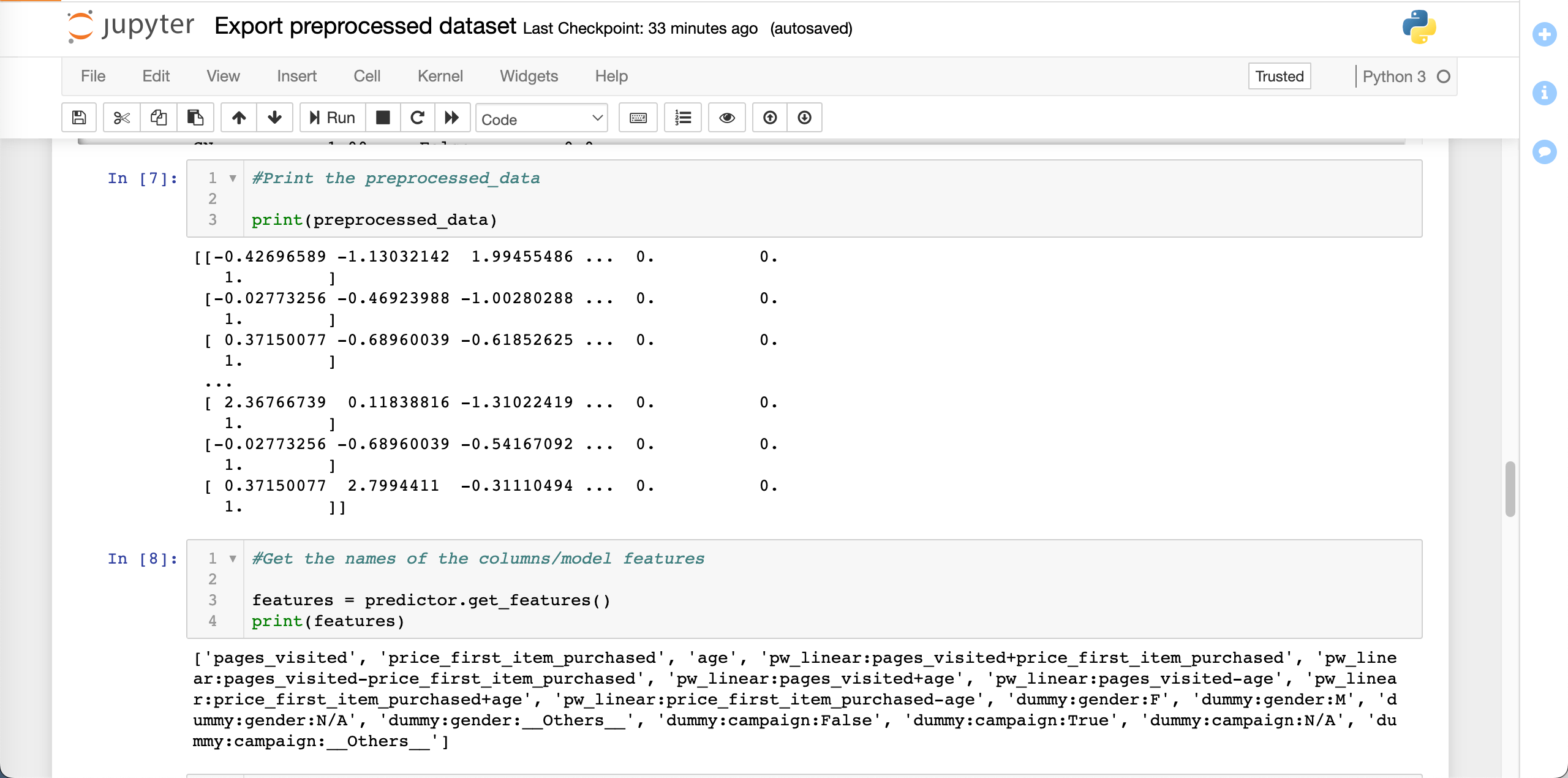
Task: Move the selected cell up
Action: click(x=239, y=118)
